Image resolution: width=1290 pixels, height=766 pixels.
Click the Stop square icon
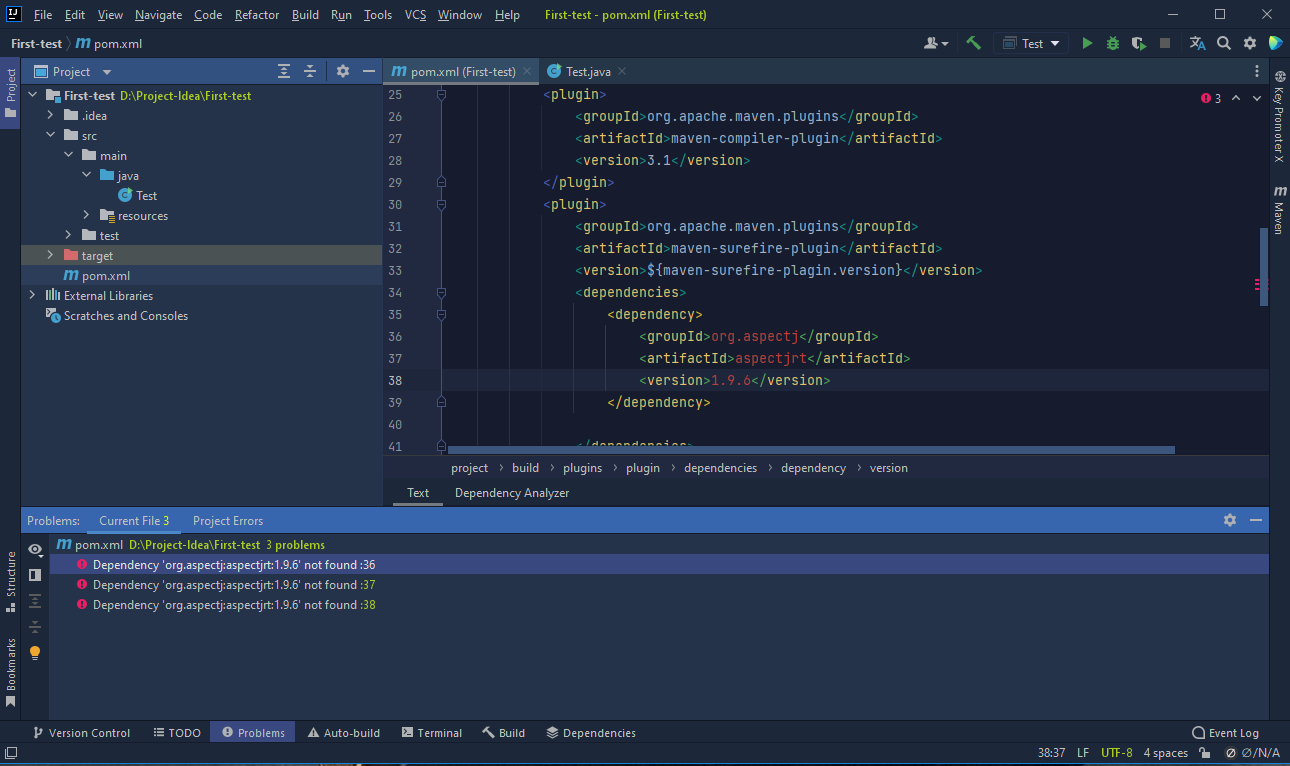pyautogui.click(x=1164, y=44)
